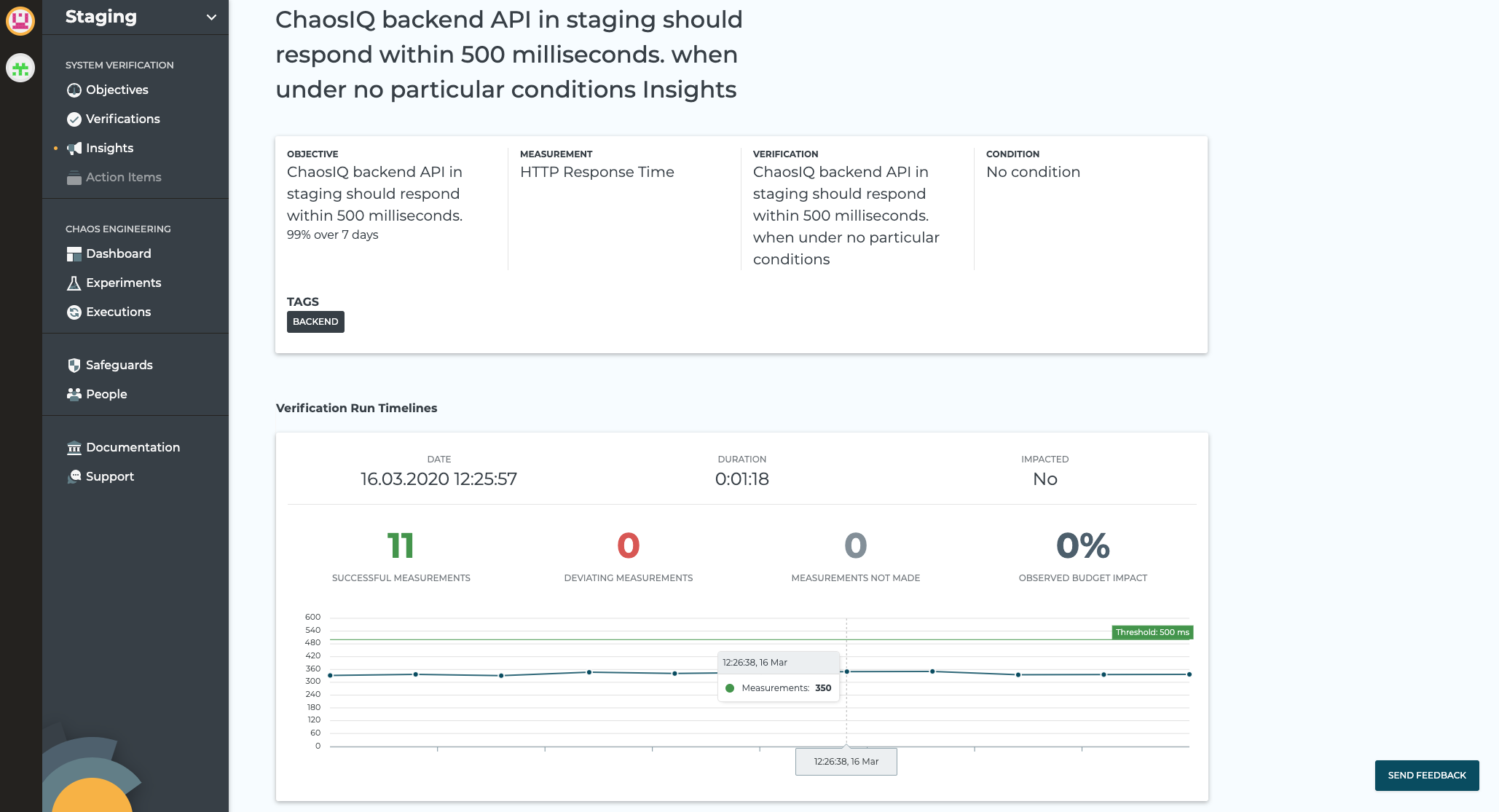
Task: Click the People group icon
Action: (x=74, y=394)
